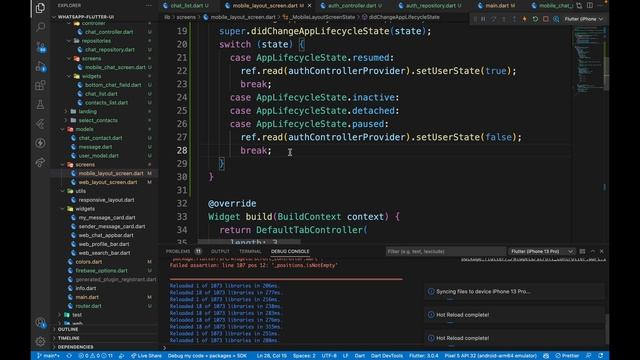This screenshot has width=640, height=360.
Task: Expand the DEPENDENCIES section
Action: pyautogui.click(x=75, y=347)
